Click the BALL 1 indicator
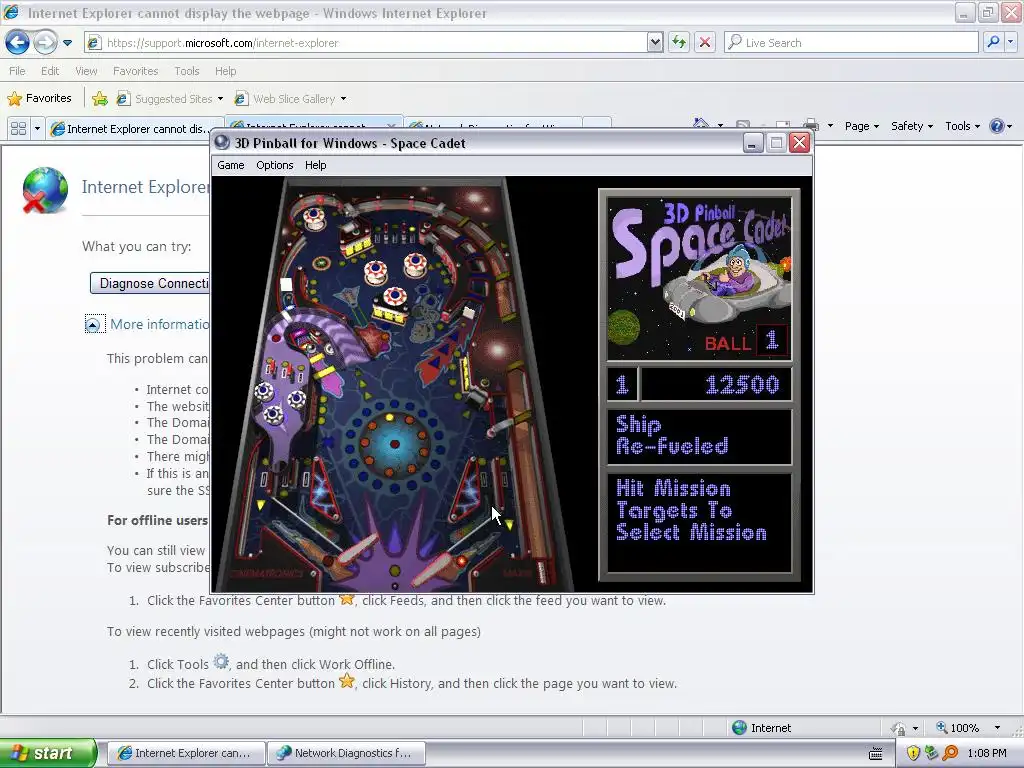 coord(746,341)
